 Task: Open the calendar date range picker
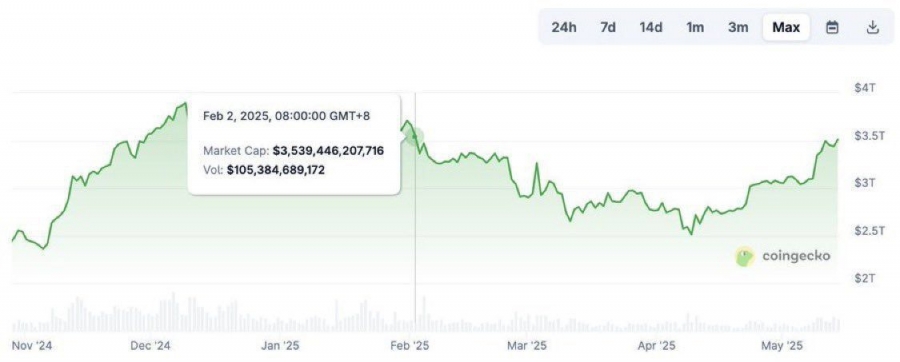832,27
